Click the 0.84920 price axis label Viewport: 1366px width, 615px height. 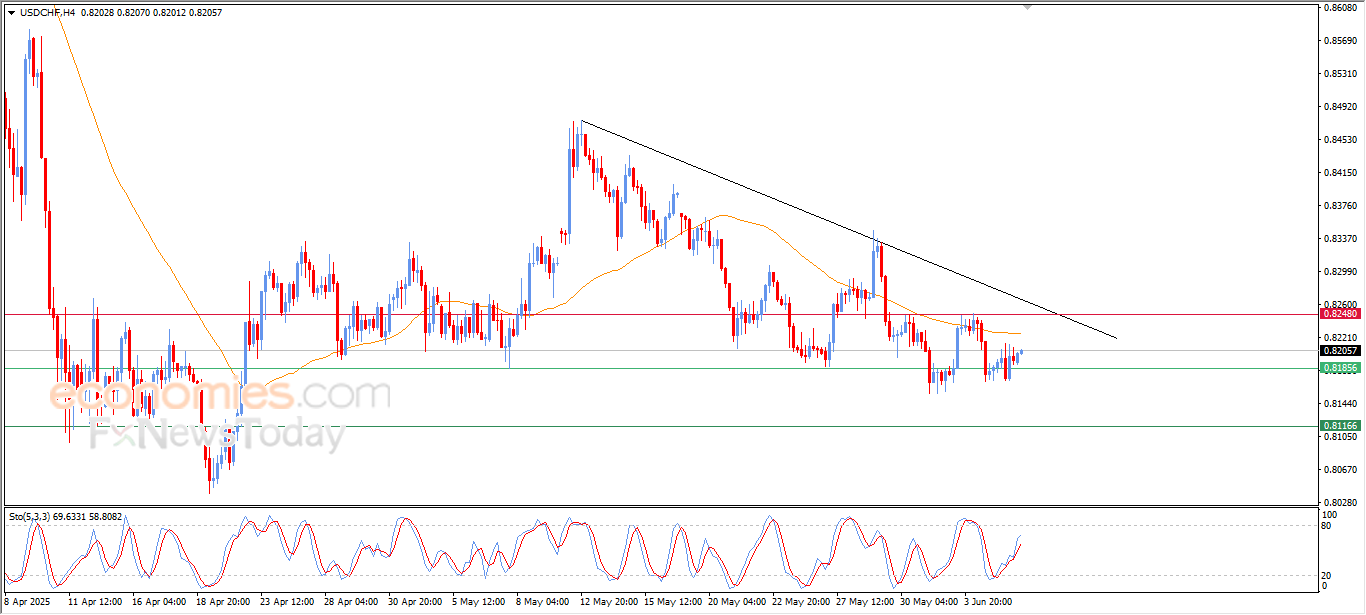coord(1341,107)
